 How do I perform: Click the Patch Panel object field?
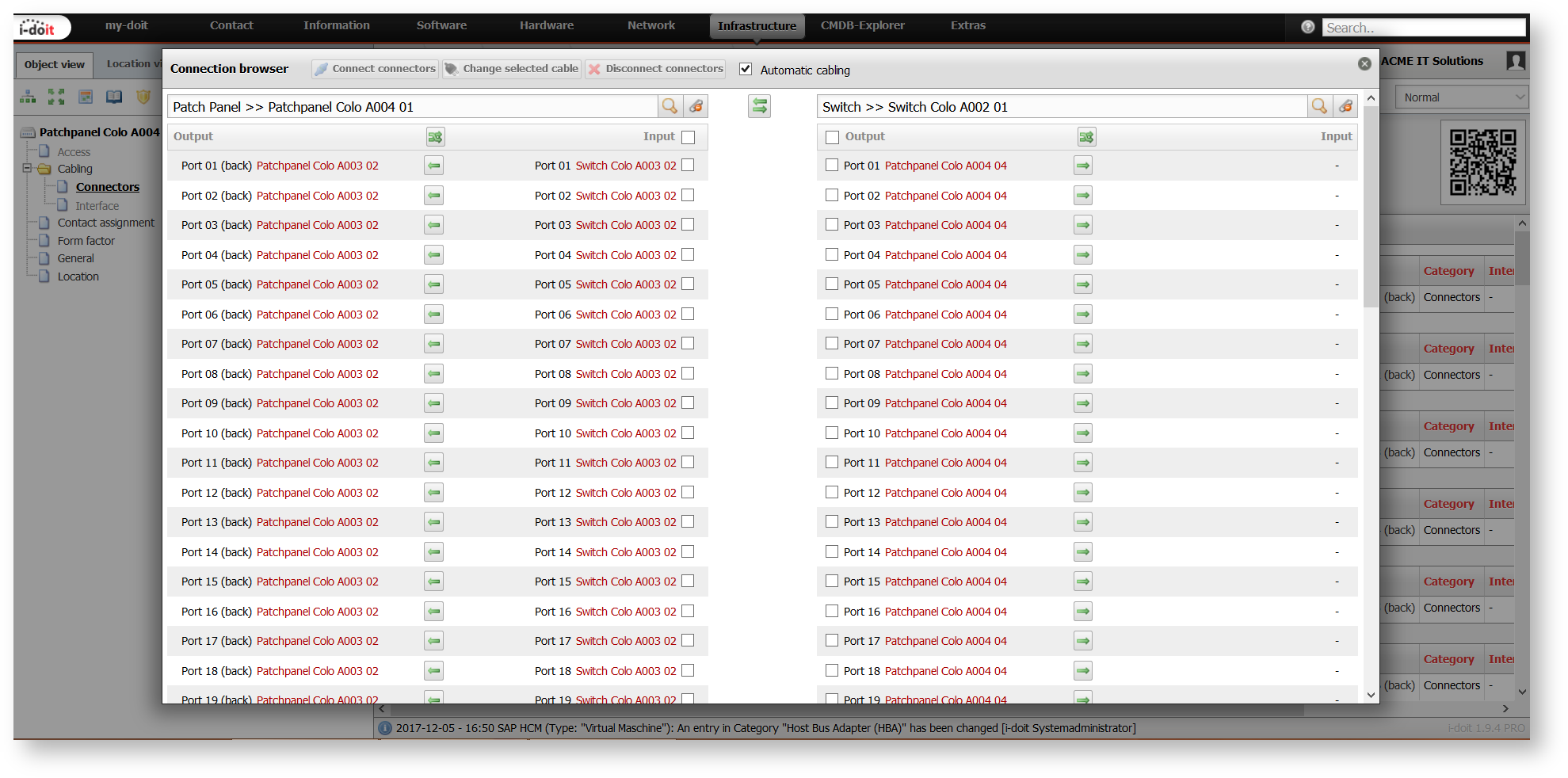(413, 107)
